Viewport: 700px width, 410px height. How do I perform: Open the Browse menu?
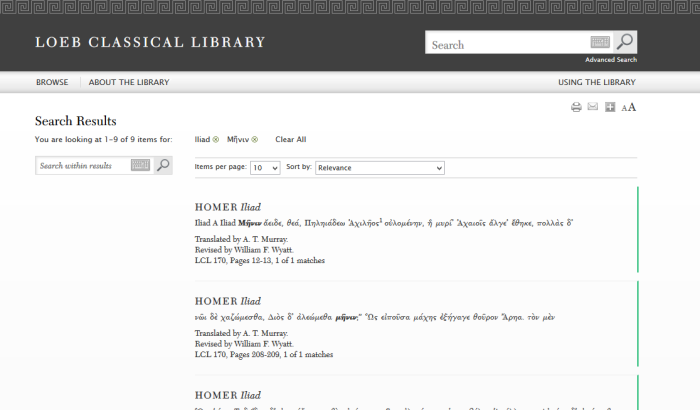tap(52, 82)
